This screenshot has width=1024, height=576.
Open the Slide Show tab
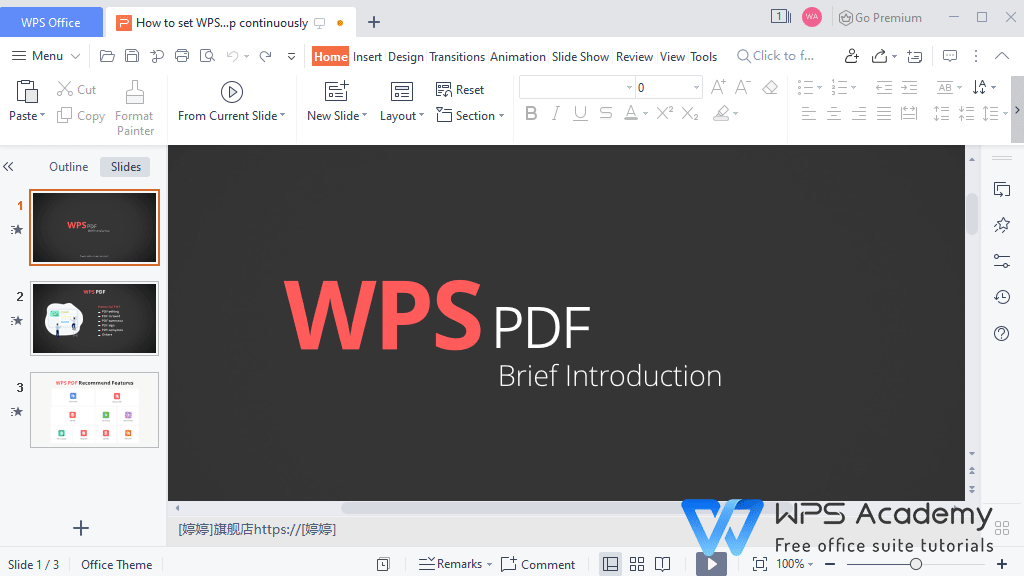pyautogui.click(x=581, y=57)
